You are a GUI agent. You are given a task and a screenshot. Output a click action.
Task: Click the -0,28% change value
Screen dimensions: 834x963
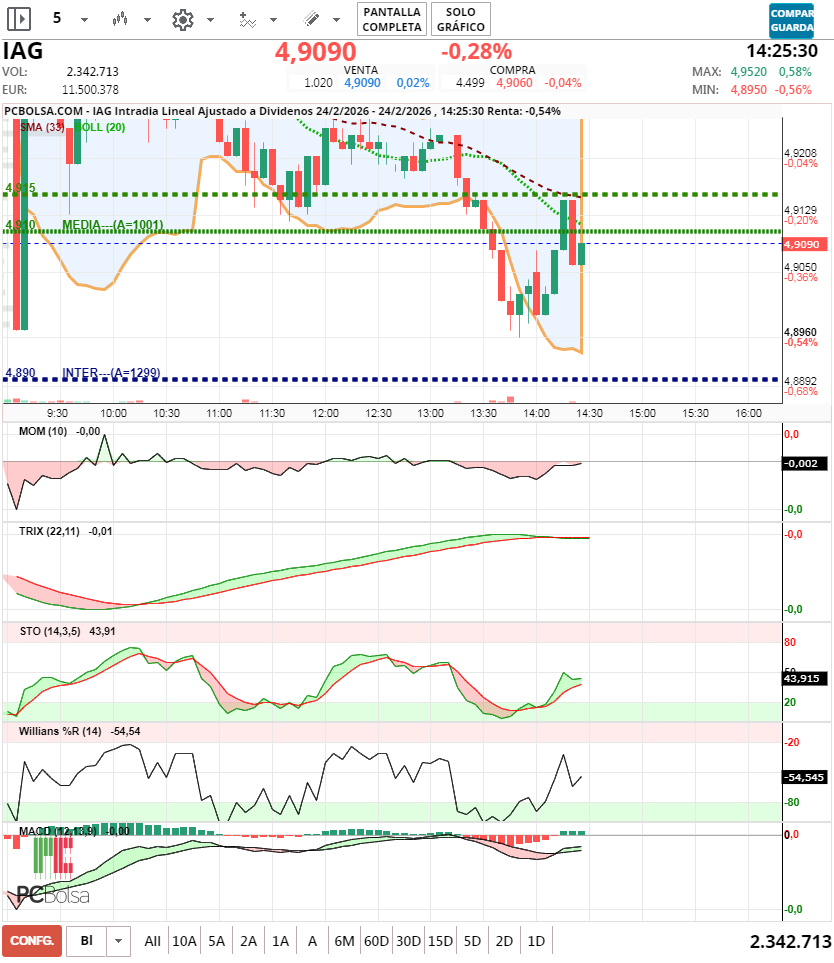pos(477,52)
